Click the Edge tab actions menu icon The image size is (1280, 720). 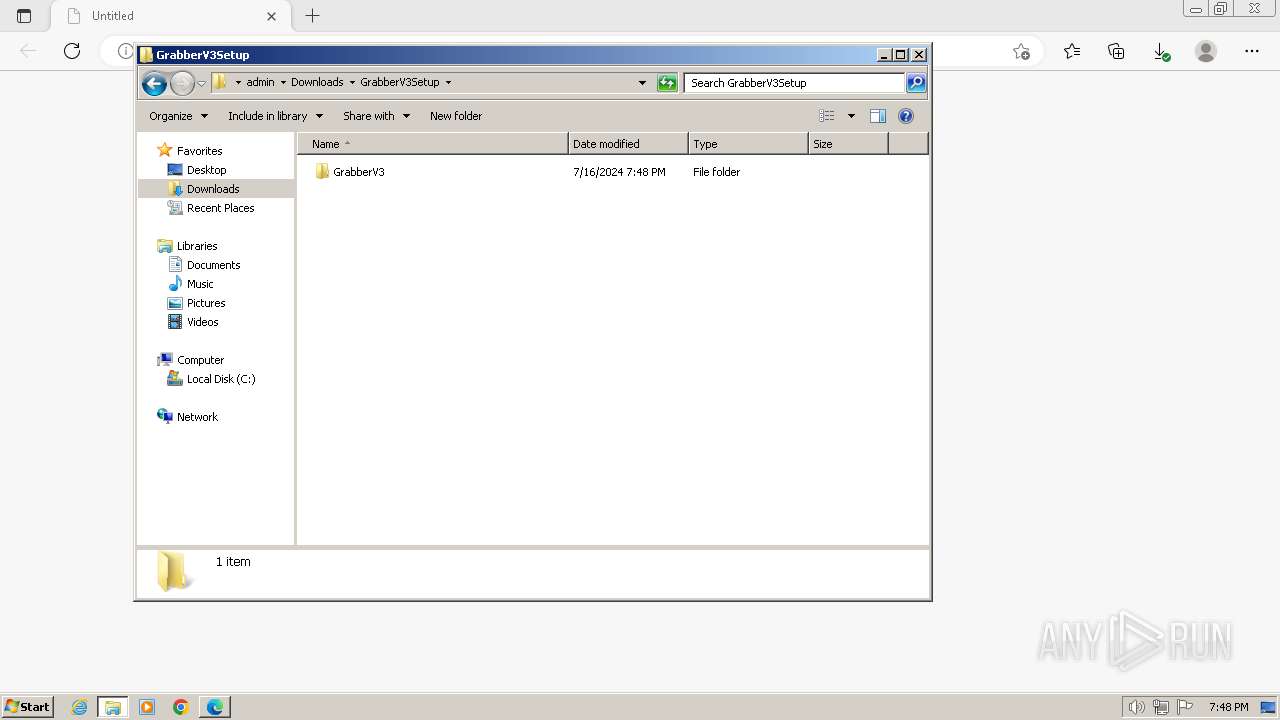pos(24,16)
